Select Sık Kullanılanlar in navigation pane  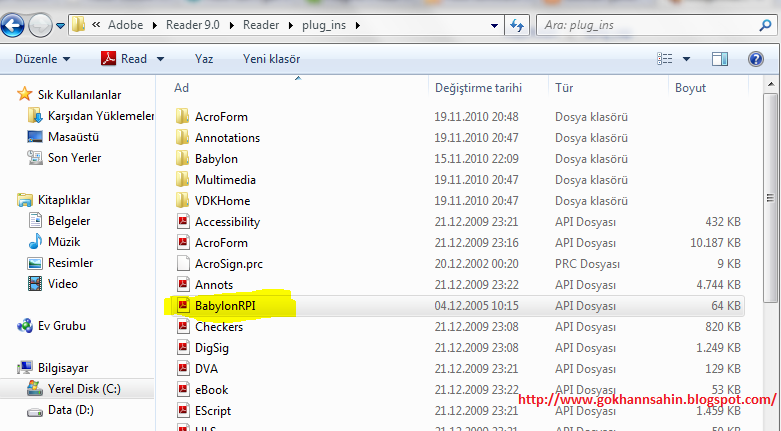pyautogui.click(x=69, y=94)
